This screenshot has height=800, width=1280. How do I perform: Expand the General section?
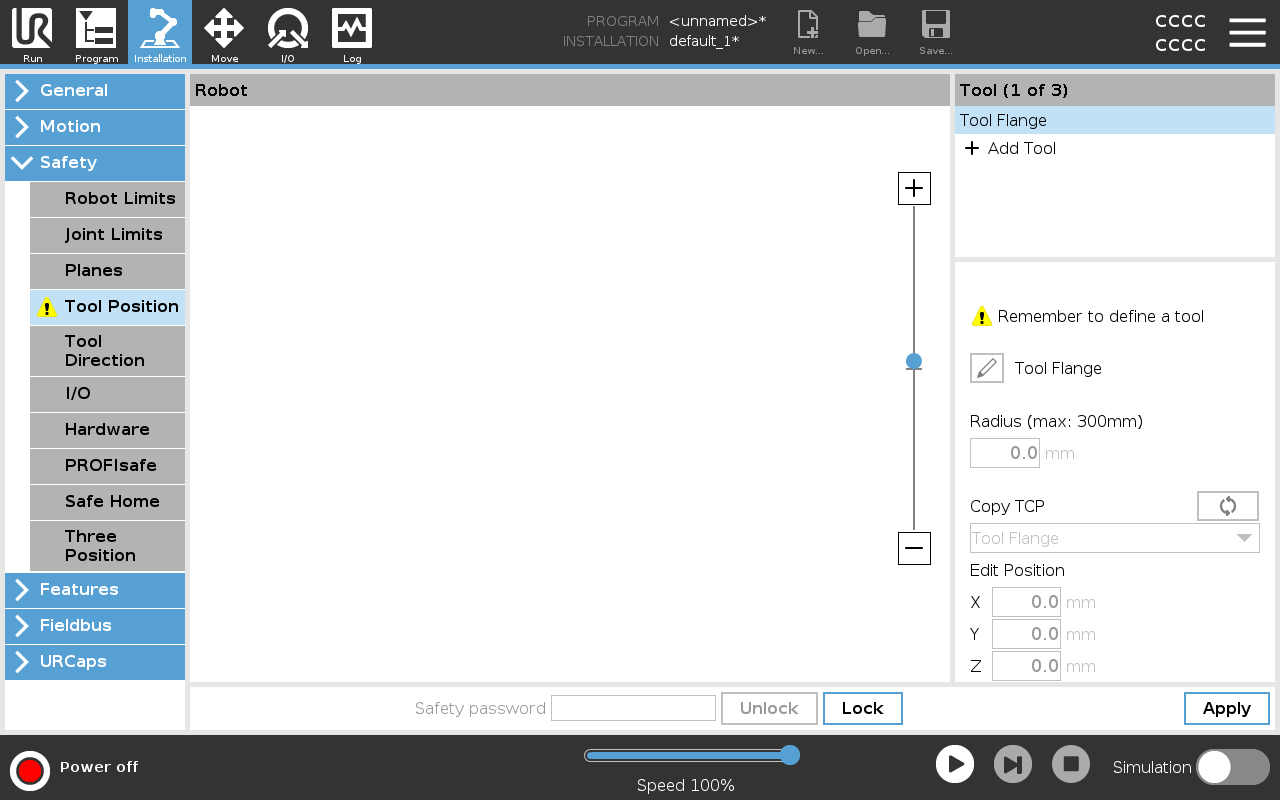[x=95, y=91]
